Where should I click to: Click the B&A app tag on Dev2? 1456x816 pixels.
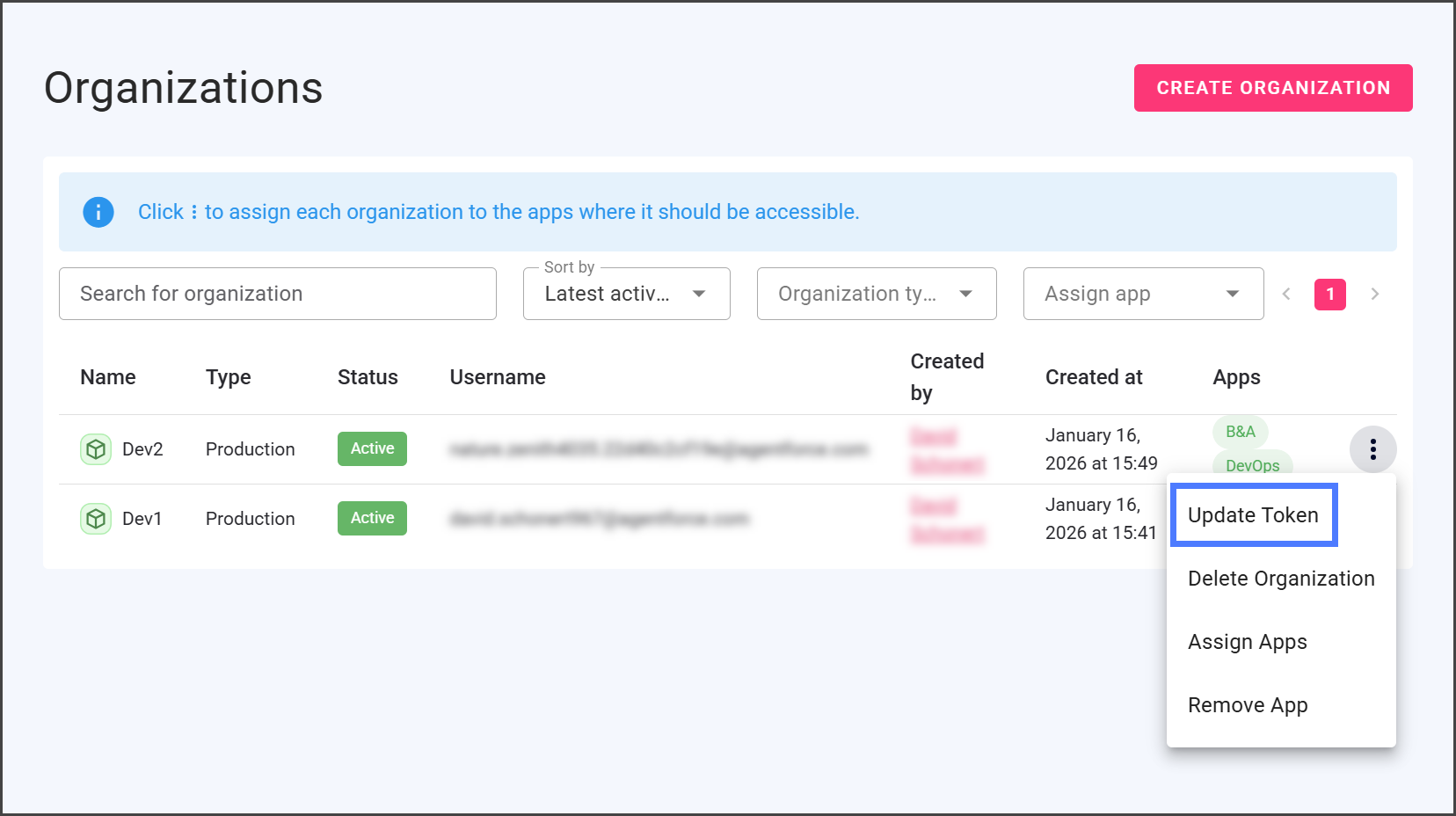(1240, 432)
